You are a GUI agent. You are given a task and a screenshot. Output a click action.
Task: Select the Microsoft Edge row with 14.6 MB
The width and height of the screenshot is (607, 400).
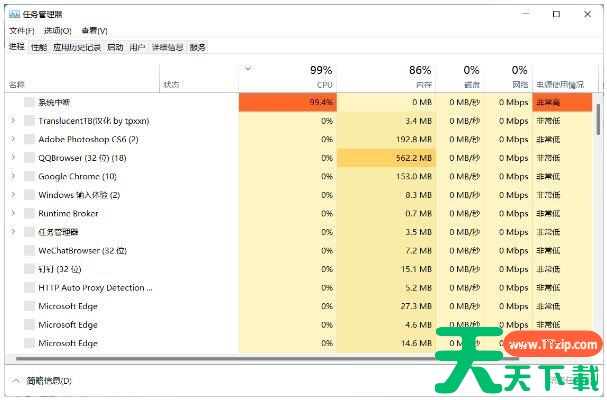[x=298, y=343]
